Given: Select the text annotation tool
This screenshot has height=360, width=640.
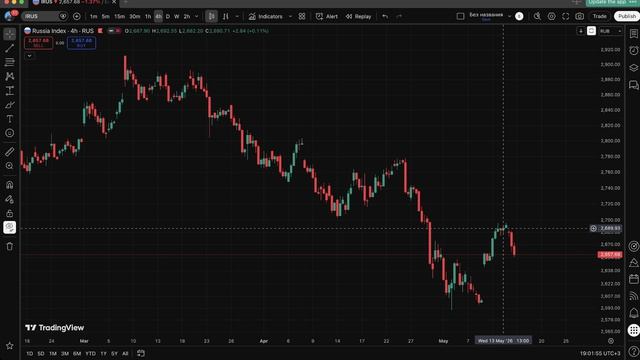Looking at the screenshot, I should (10, 119).
